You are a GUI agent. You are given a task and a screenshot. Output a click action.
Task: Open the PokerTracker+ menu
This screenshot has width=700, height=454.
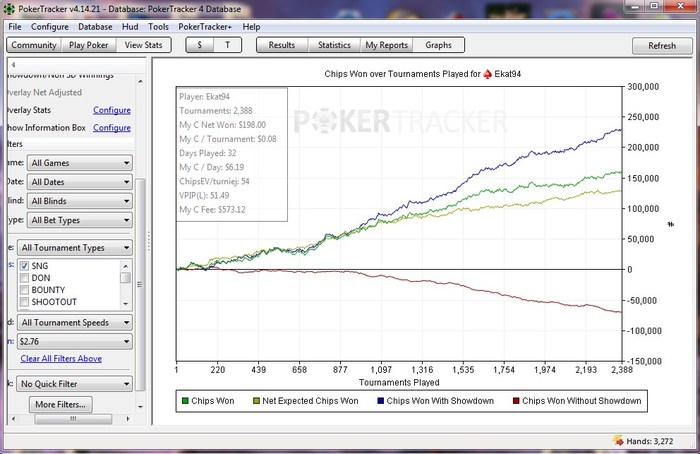pos(205,27)
